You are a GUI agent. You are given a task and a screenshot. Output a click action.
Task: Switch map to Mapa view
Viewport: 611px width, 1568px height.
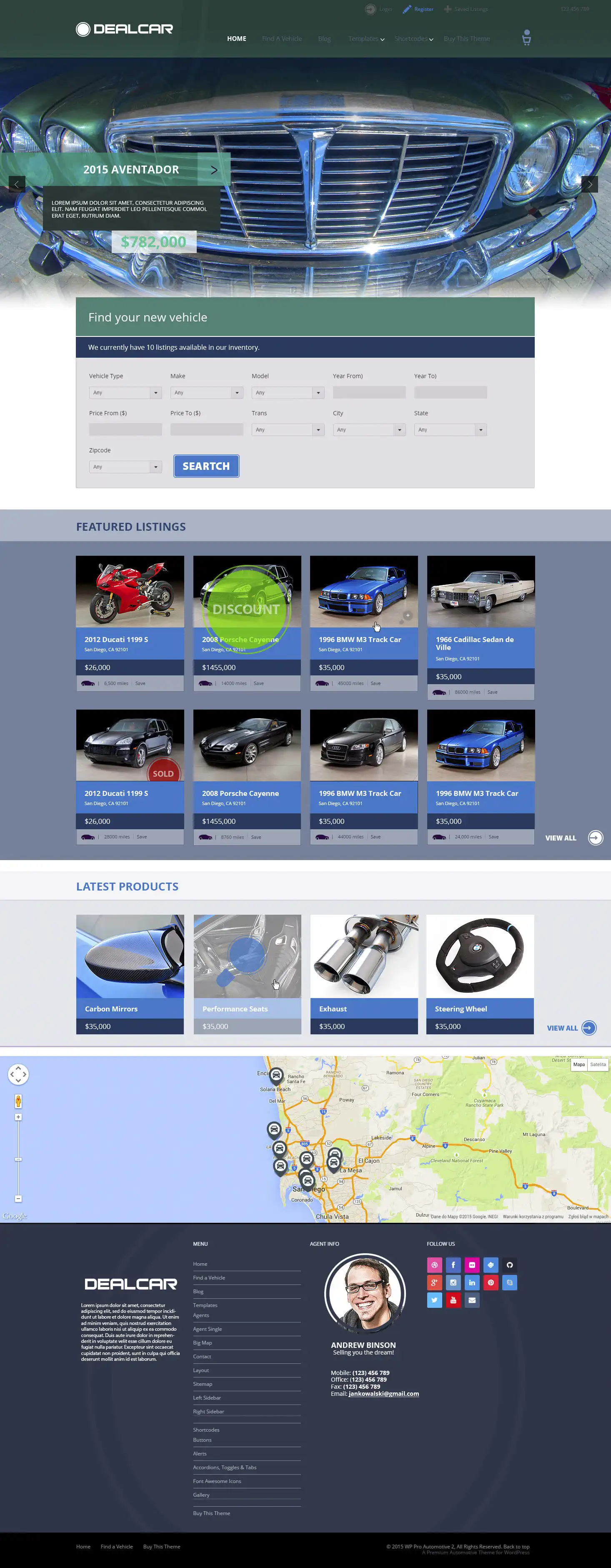579,1065
